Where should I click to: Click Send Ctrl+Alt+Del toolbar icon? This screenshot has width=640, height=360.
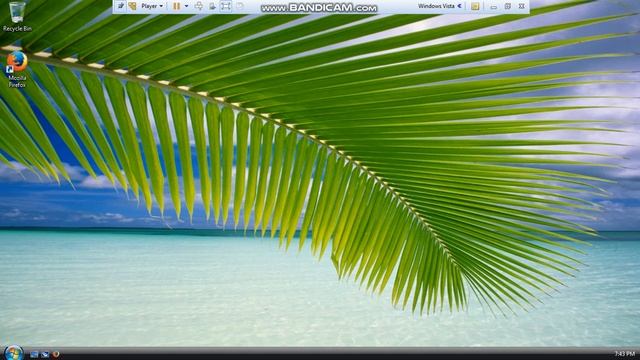(199, 6)
